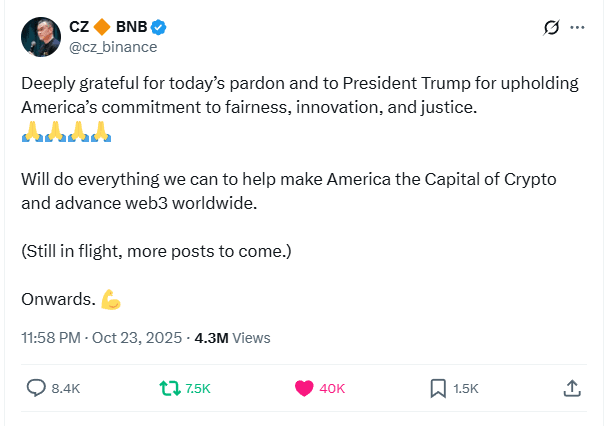
Task: Open CZ's profile picture
Action: click(40, 36)
